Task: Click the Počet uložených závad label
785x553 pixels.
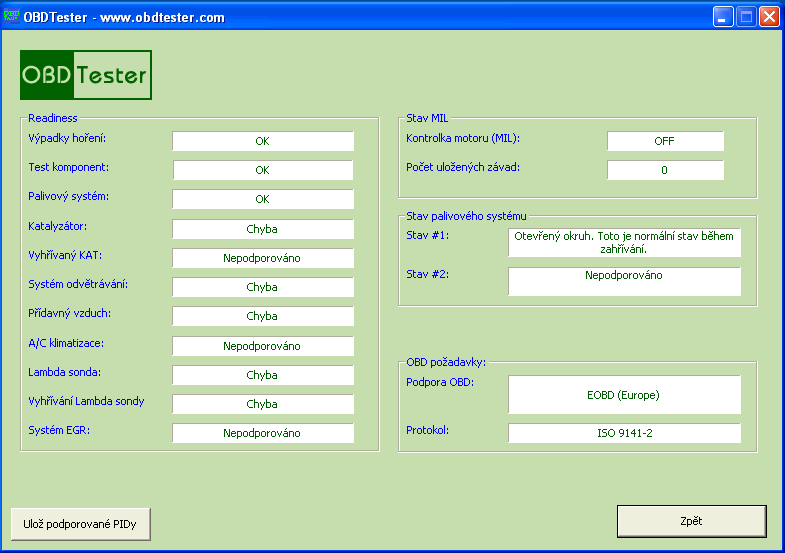Action: tap(463, 167)
